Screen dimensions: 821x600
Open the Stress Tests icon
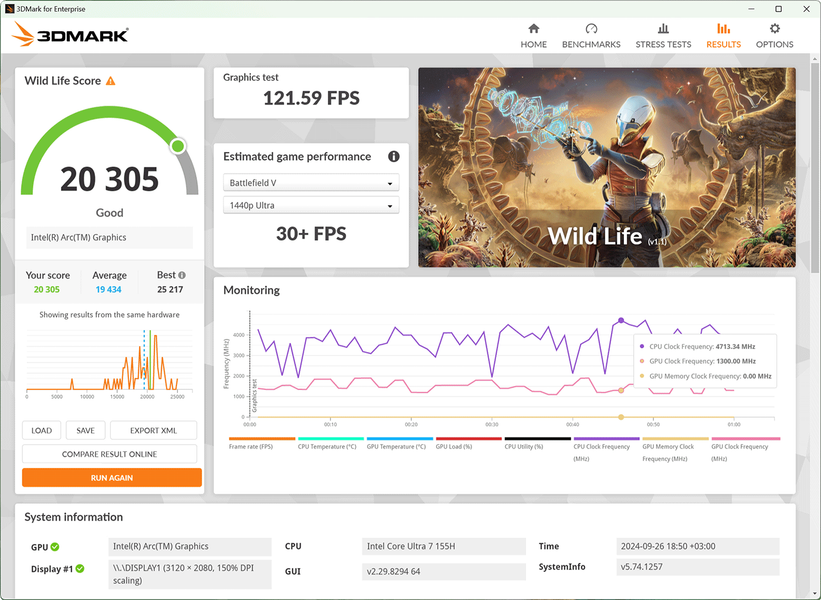pyautogui.click(x=663, y=28)
